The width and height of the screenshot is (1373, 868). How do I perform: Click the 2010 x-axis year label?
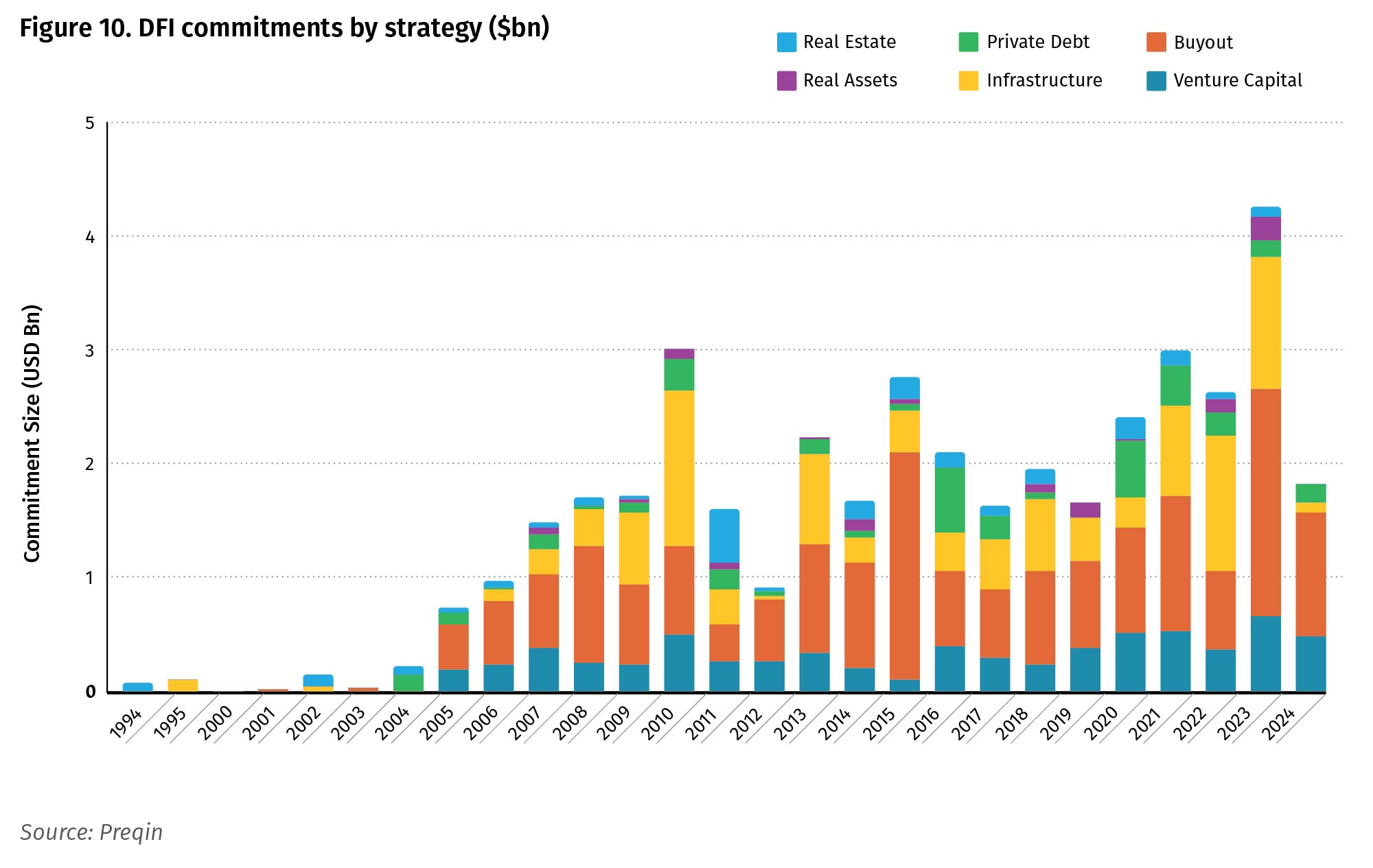click(657, 723)
